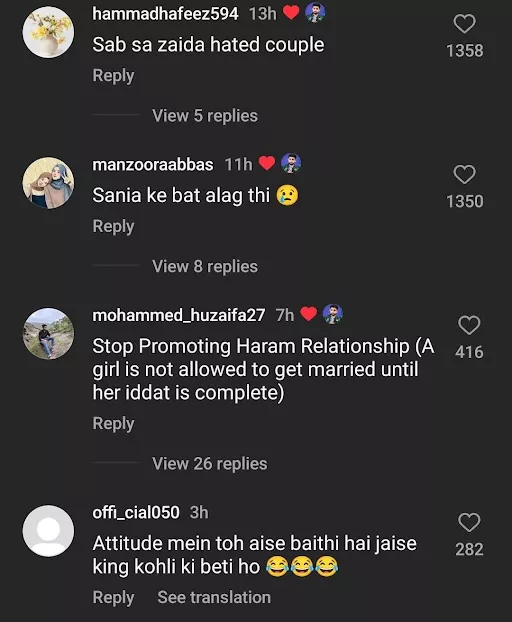Reply to offi_cial050's king kohli comment
Image resolution: width=512 pixels, height=622 pixels.
[113, 597]
